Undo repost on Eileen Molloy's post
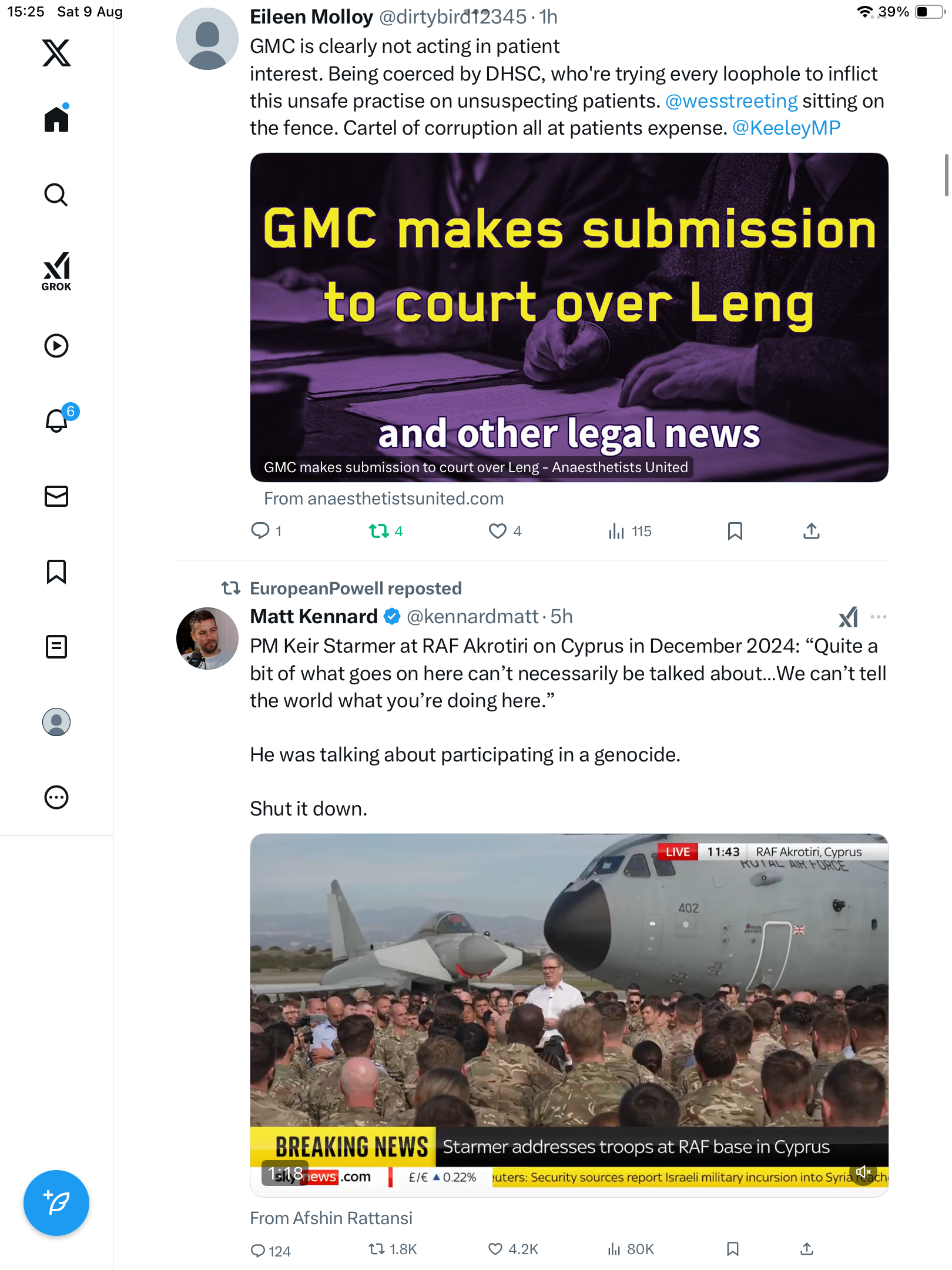Viewport: 952px width, 1270px height. 379,532
